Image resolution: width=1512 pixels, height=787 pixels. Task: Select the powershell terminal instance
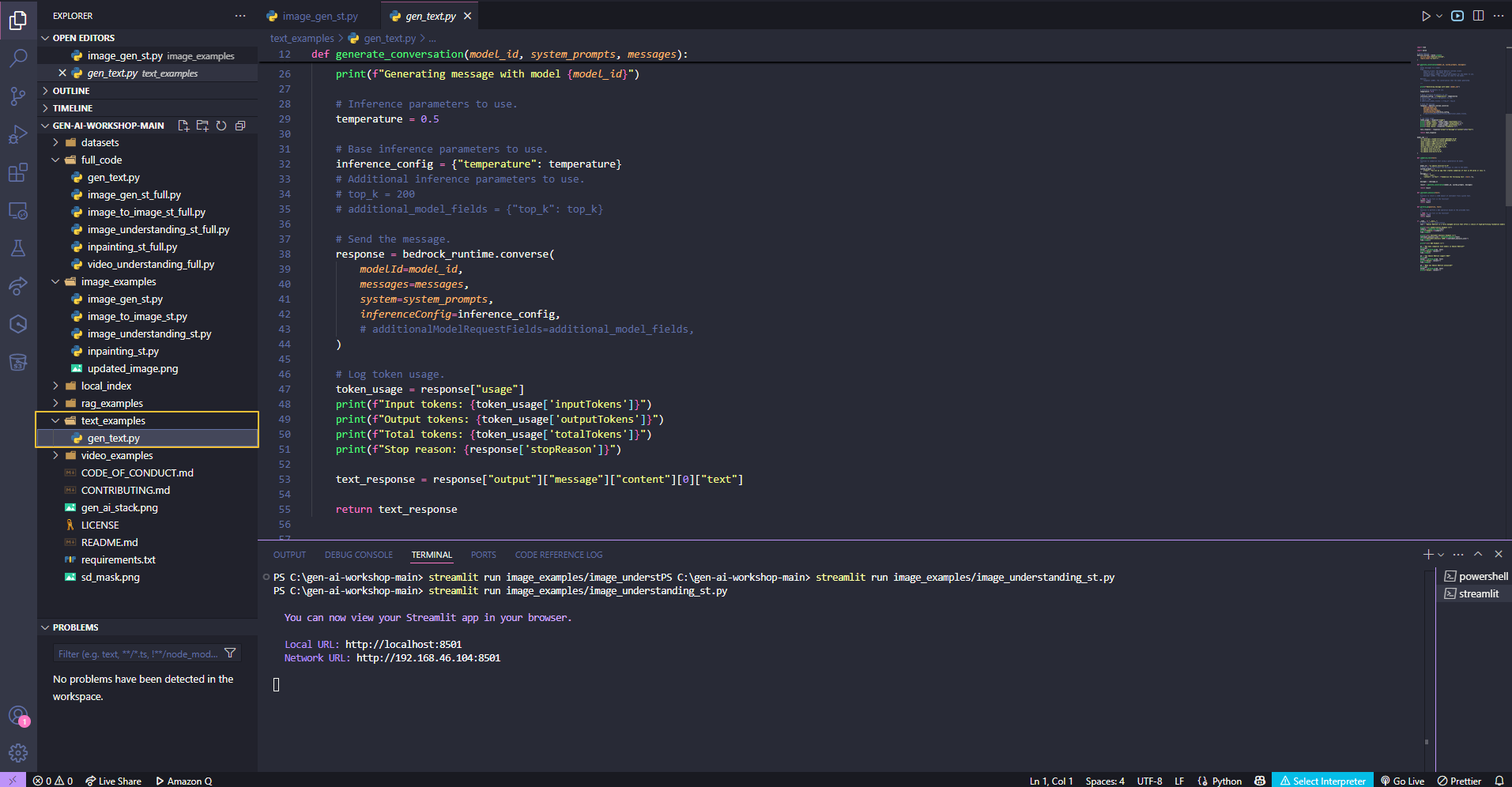pyautogui.click(x=1475, y=577)
